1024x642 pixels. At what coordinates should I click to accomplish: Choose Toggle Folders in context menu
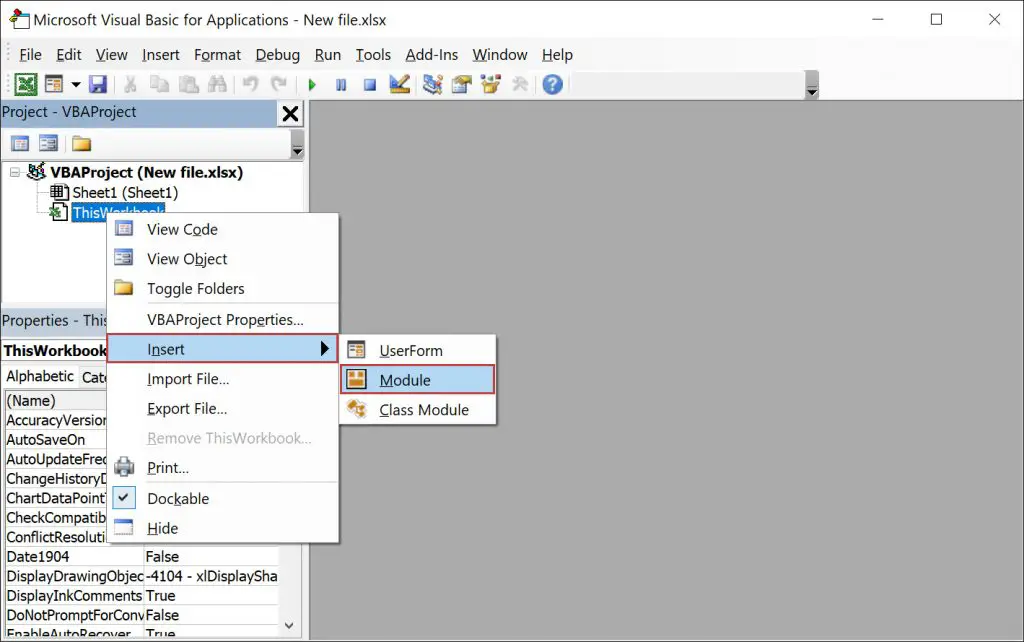coord(223,289)
